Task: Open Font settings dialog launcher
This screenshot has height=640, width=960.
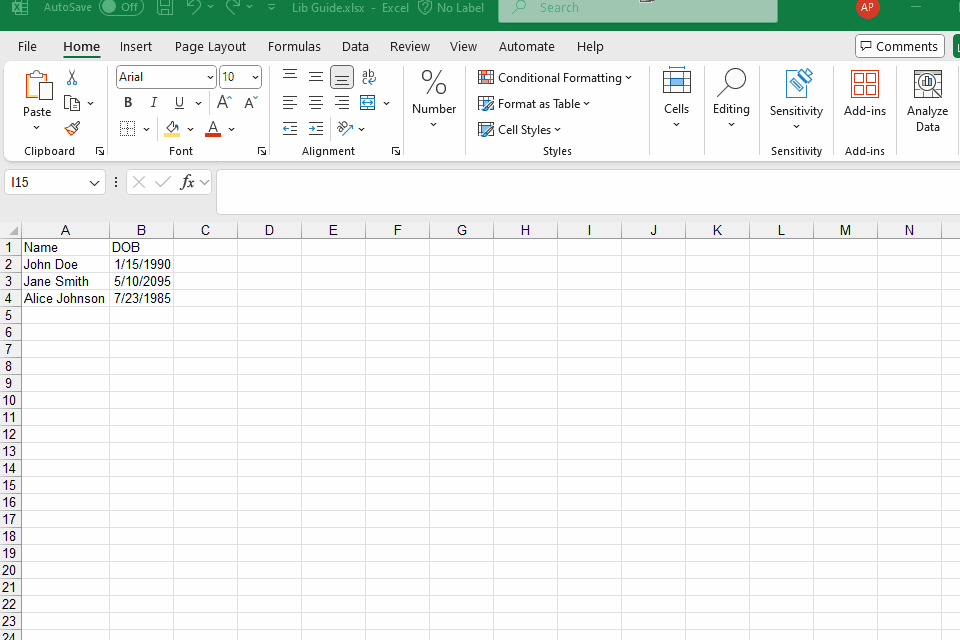Action: pos(262,151)
